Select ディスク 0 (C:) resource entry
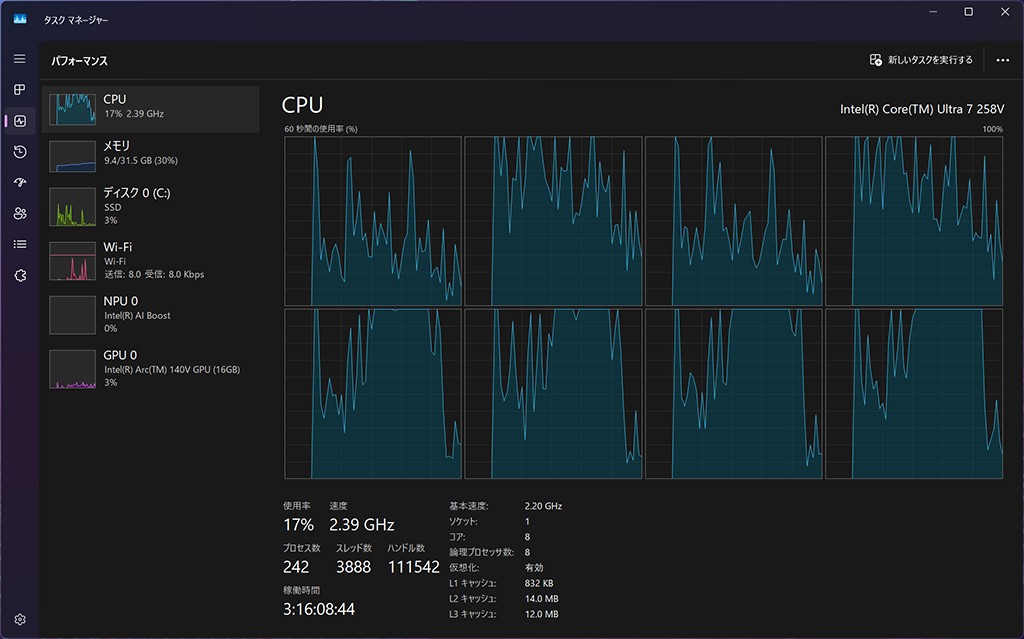This screenshot has height=639, width=1024. (150, 206)
